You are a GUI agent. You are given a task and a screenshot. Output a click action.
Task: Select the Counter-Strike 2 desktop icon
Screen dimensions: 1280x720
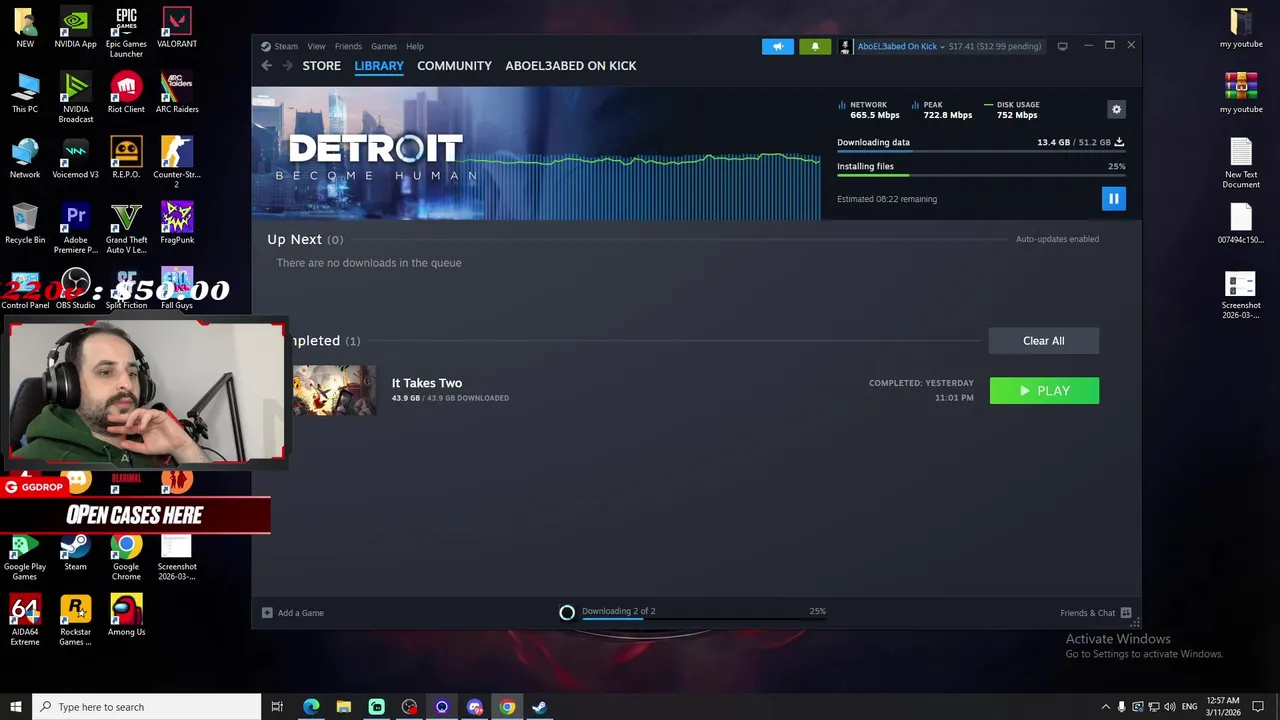[x=177, y=163]
